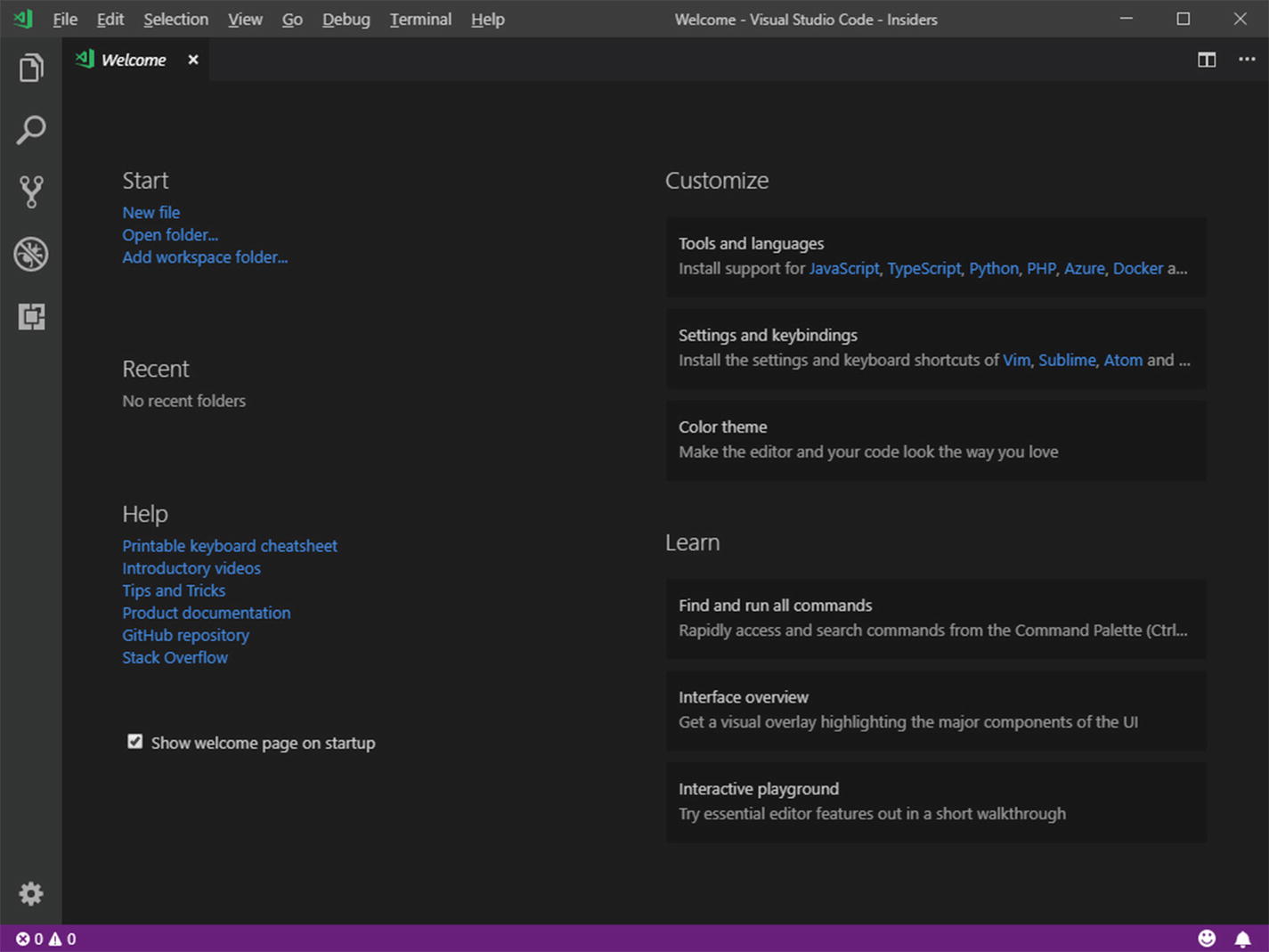Open the Interactive playground card

click(935, 801)
